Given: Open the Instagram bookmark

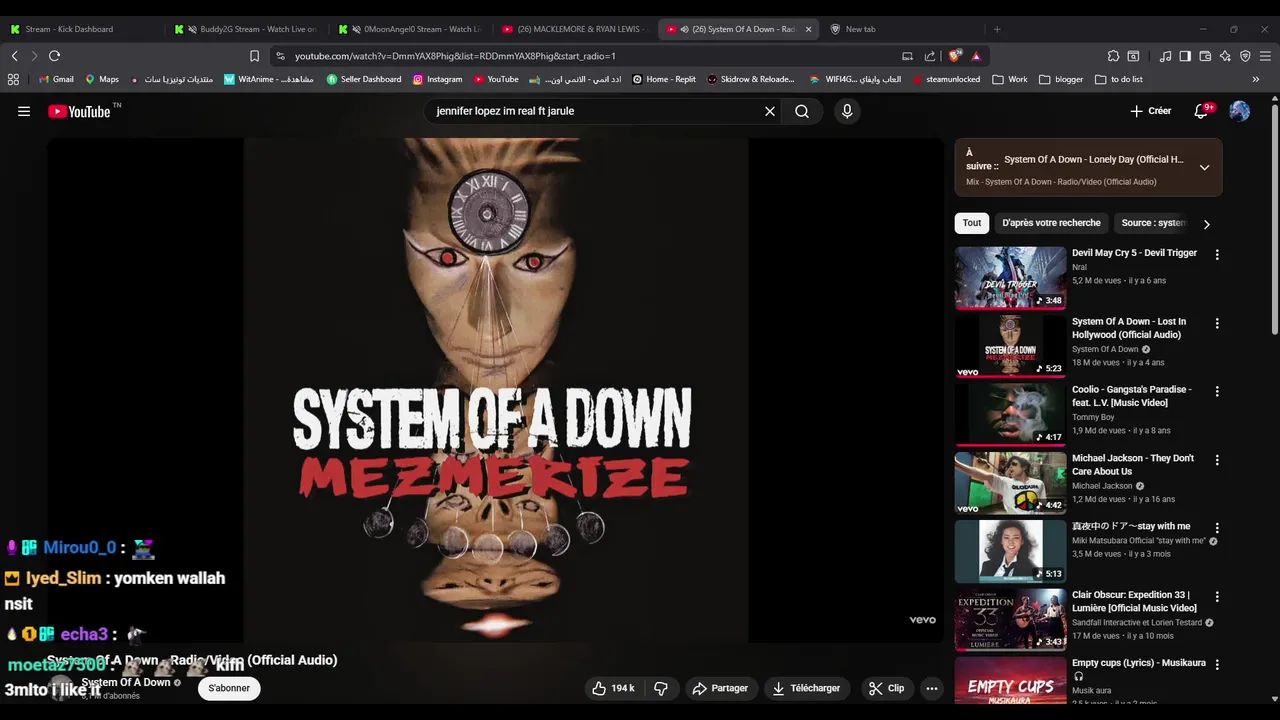Looking at the screenshot, I should 437,79.
